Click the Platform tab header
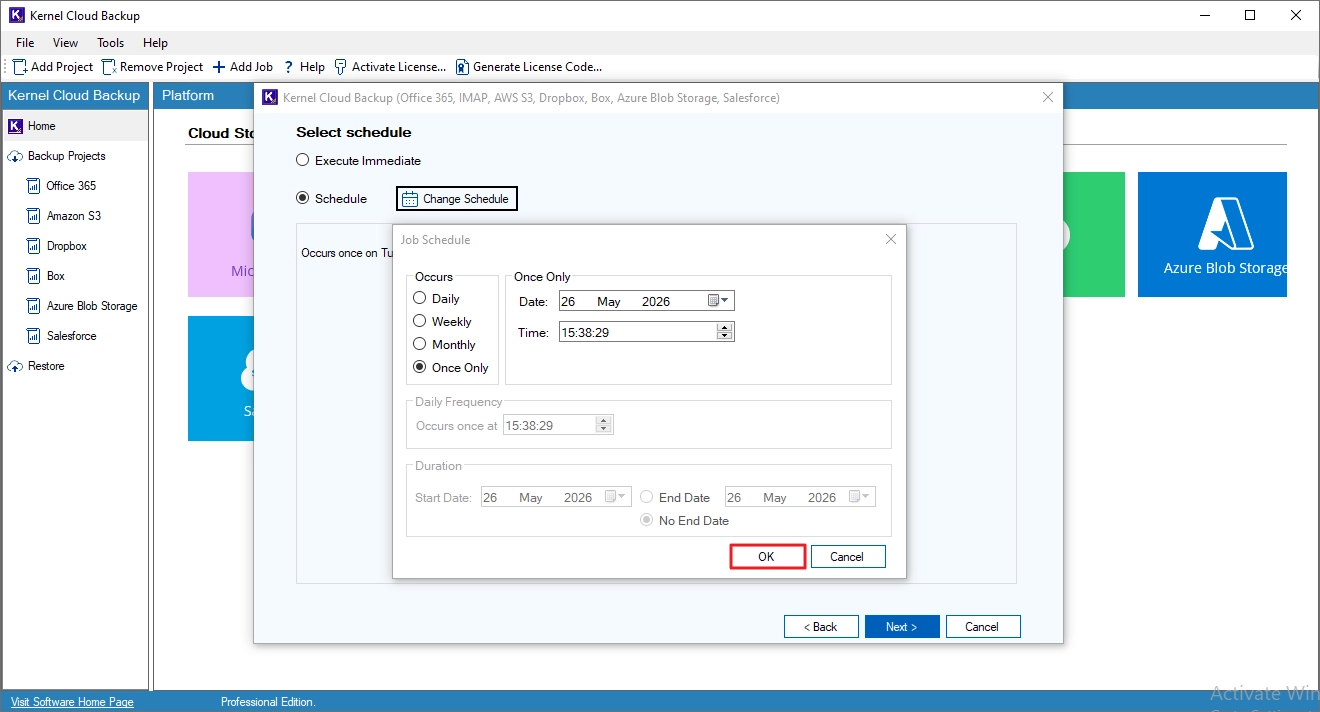Image resolution: width=1320 pixels, height=712 pixels. click(188, 95)
